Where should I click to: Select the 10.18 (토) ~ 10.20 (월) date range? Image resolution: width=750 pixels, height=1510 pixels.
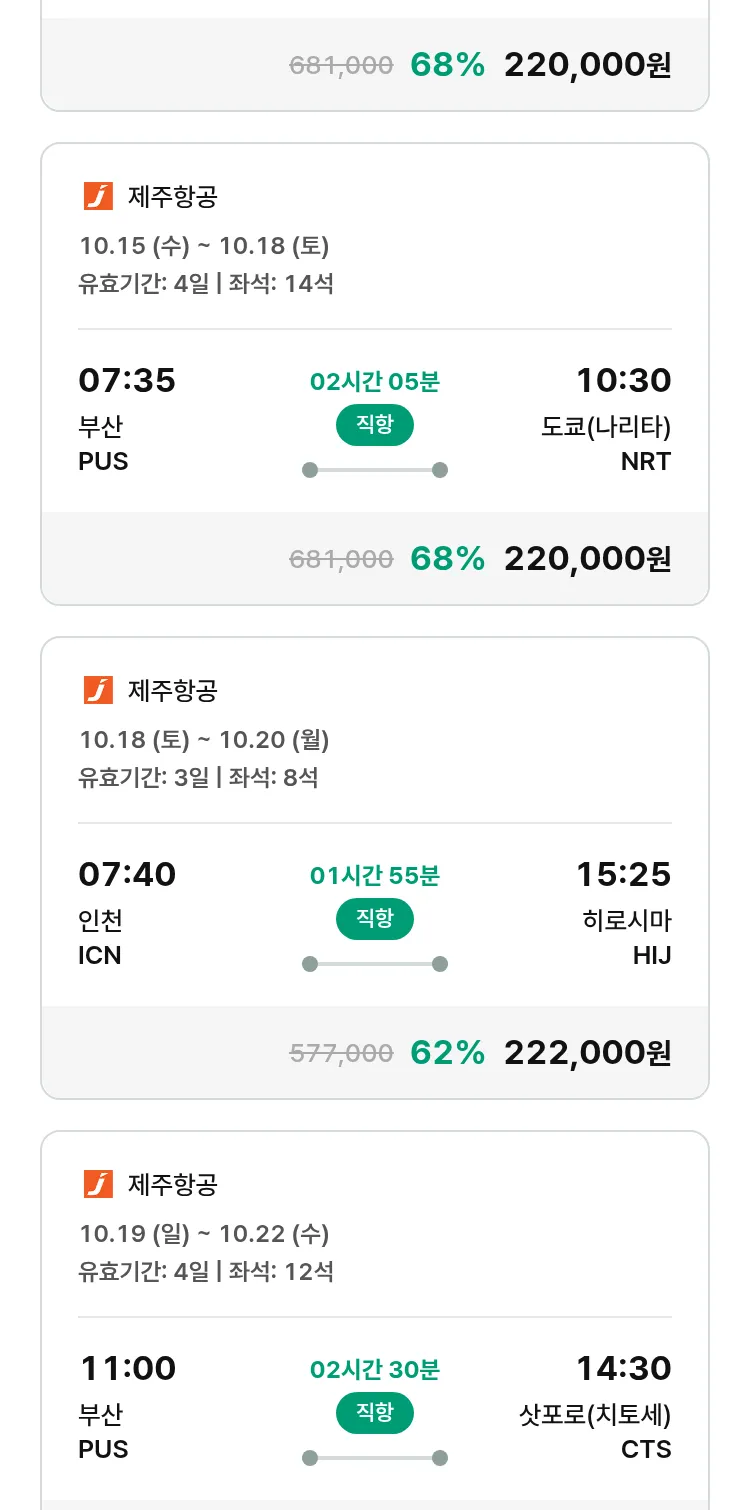pyautogui.click(x=204, y=740)
